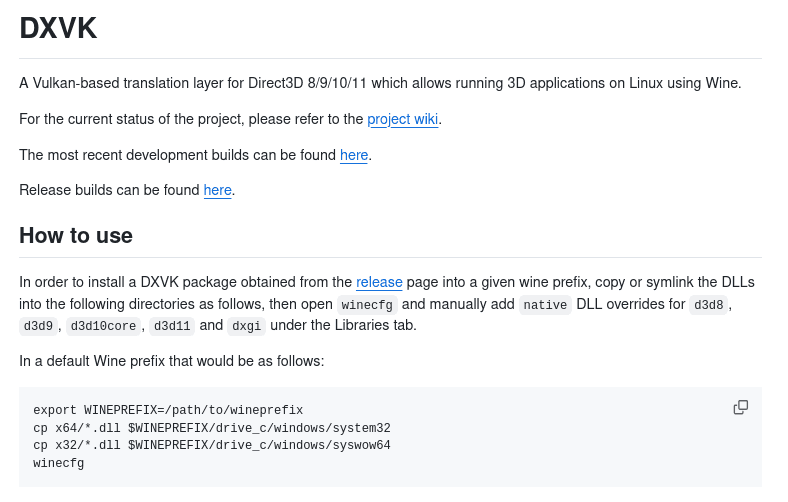788x502 pixels.
Task: Click the inline code 'd3d9'
Action: tap(38, 326)
